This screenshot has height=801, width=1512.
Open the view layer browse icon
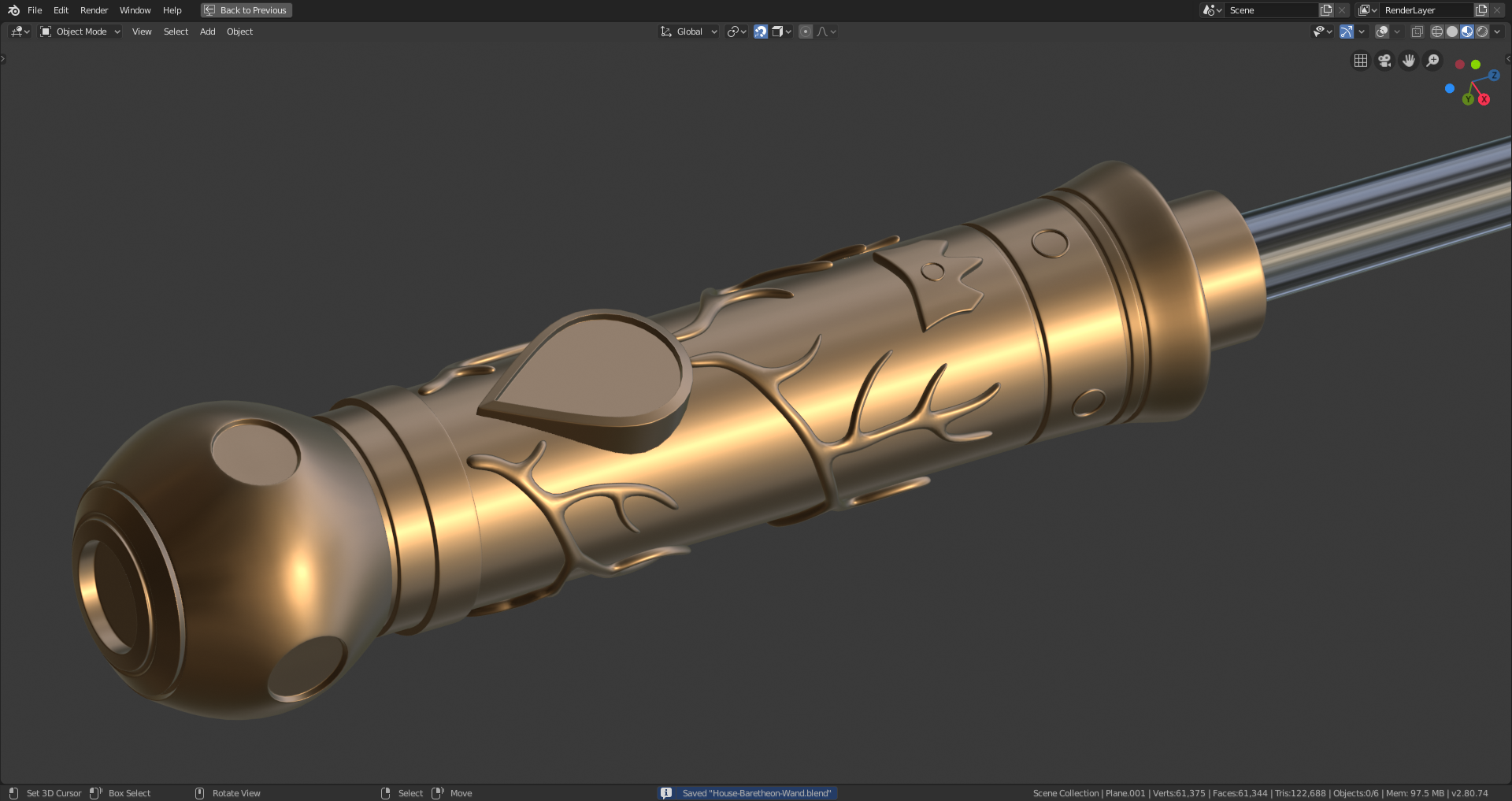pos(1368,10)
